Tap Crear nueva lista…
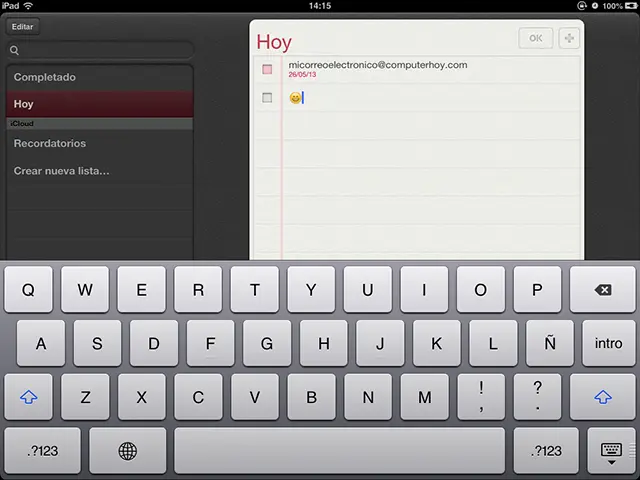This screenshot has height=480, width=640. pyautogui.click(x=99, y=171)
